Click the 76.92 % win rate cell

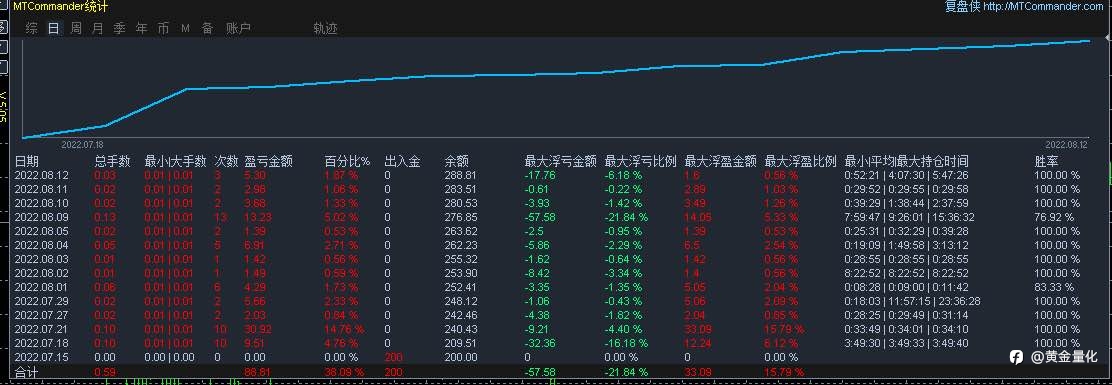1054,217
